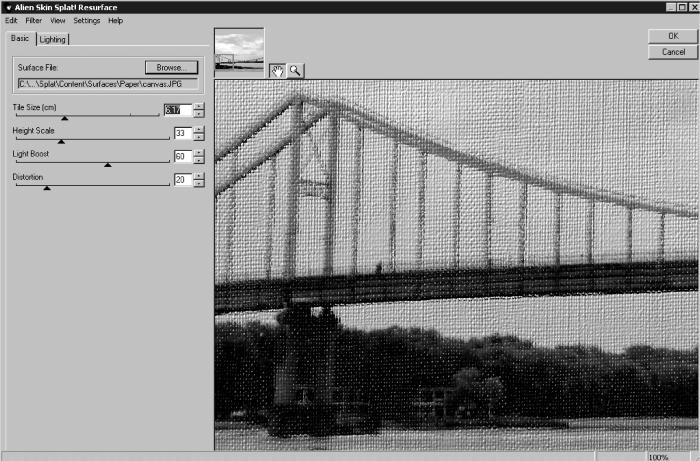Increase Tile Size with up arrow
The width and height of the screenshot is (700, 461).
[199, 106]
